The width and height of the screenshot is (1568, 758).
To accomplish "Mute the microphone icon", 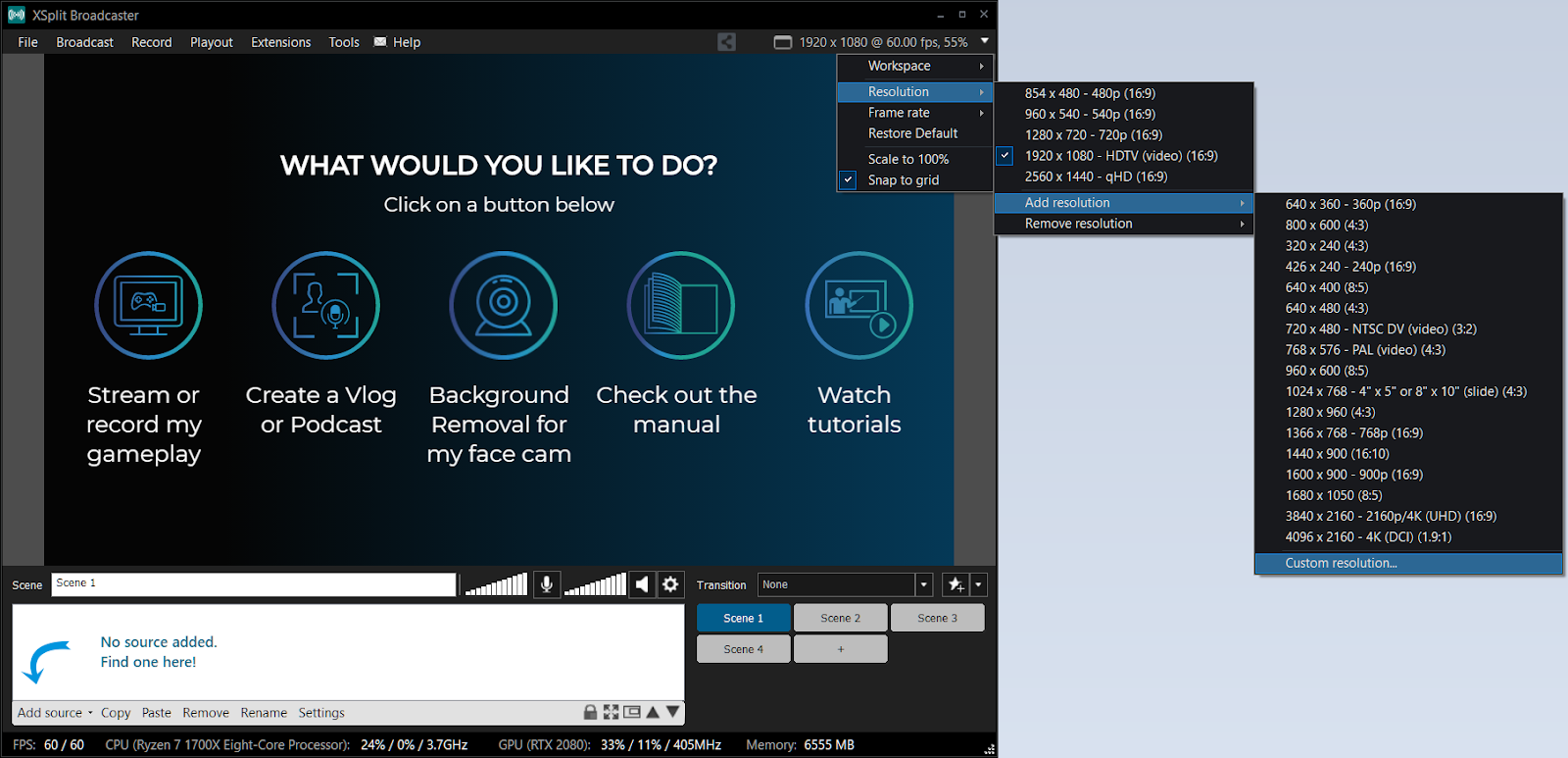I will pos(547,584).
